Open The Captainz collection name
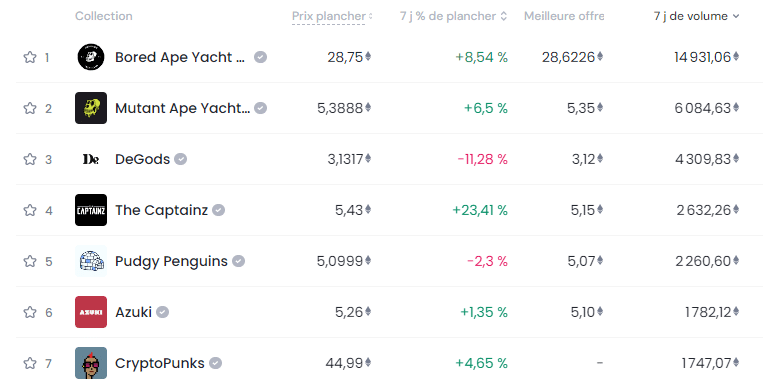Screen dimensions: 763x388 162,210
